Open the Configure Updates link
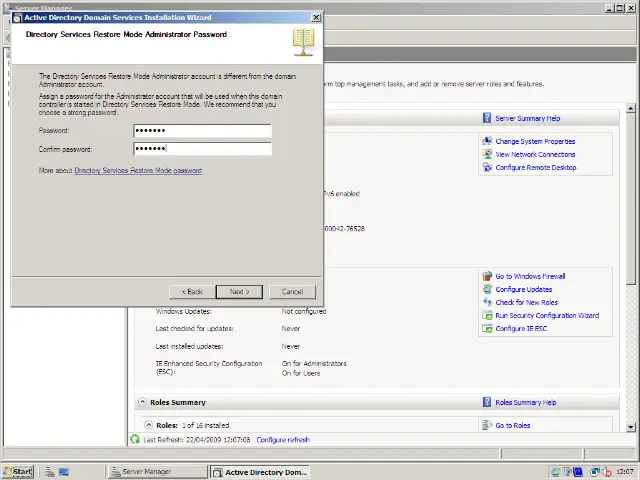This screenshot has height=480, width=640. [x=524, y=289]
